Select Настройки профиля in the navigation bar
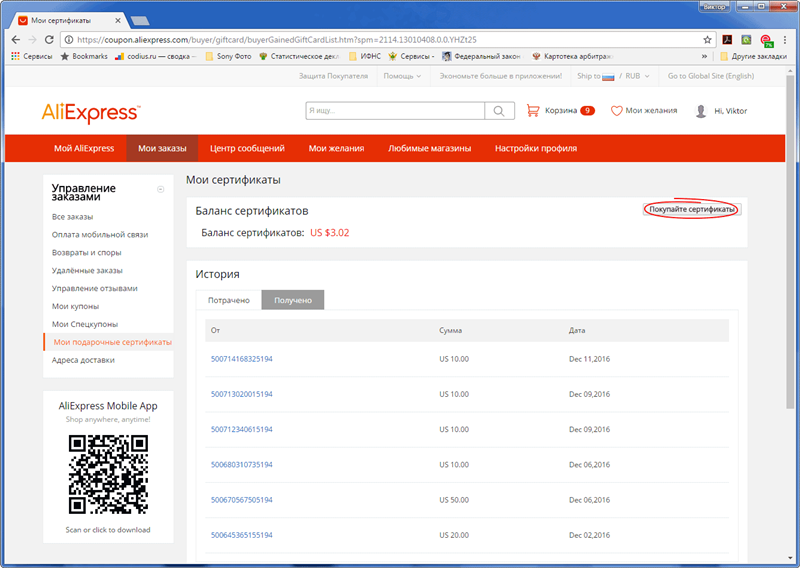800x568 pixels. 535,149
